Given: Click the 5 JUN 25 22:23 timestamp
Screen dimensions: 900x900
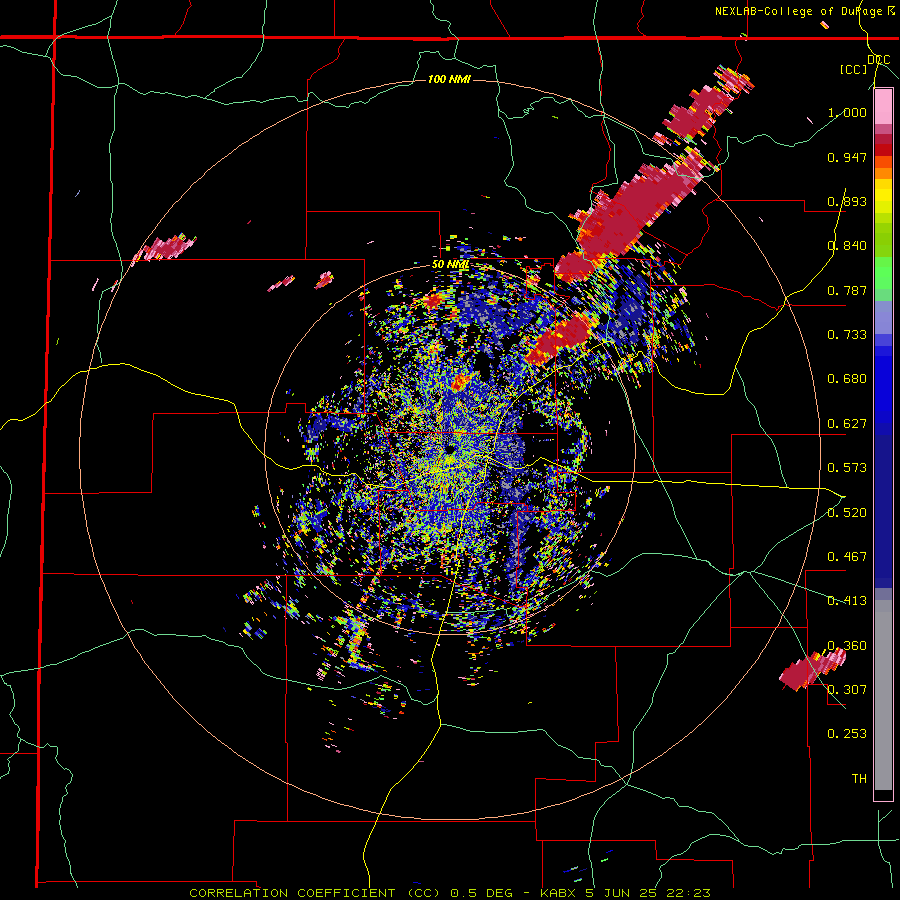Looking at the screenshot, I should 647,893.
